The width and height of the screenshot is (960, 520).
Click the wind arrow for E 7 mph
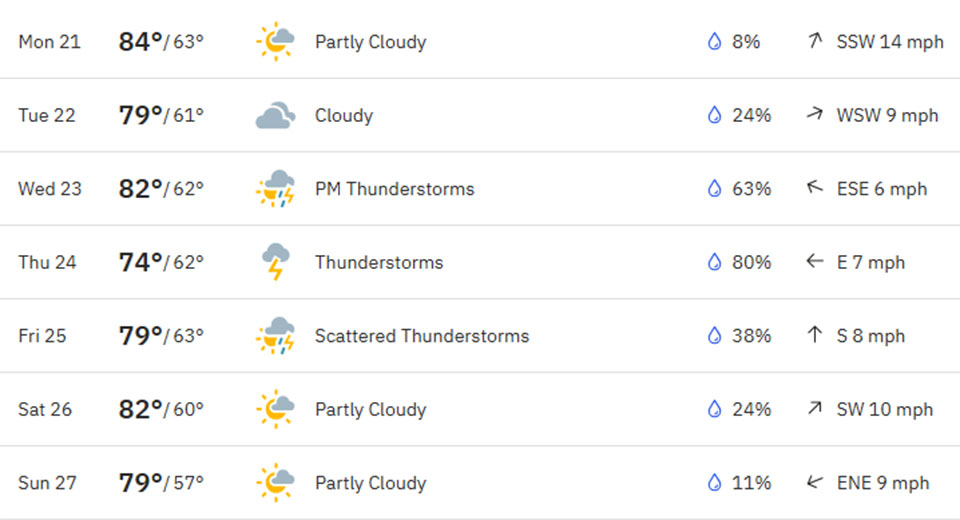(815, 262)
